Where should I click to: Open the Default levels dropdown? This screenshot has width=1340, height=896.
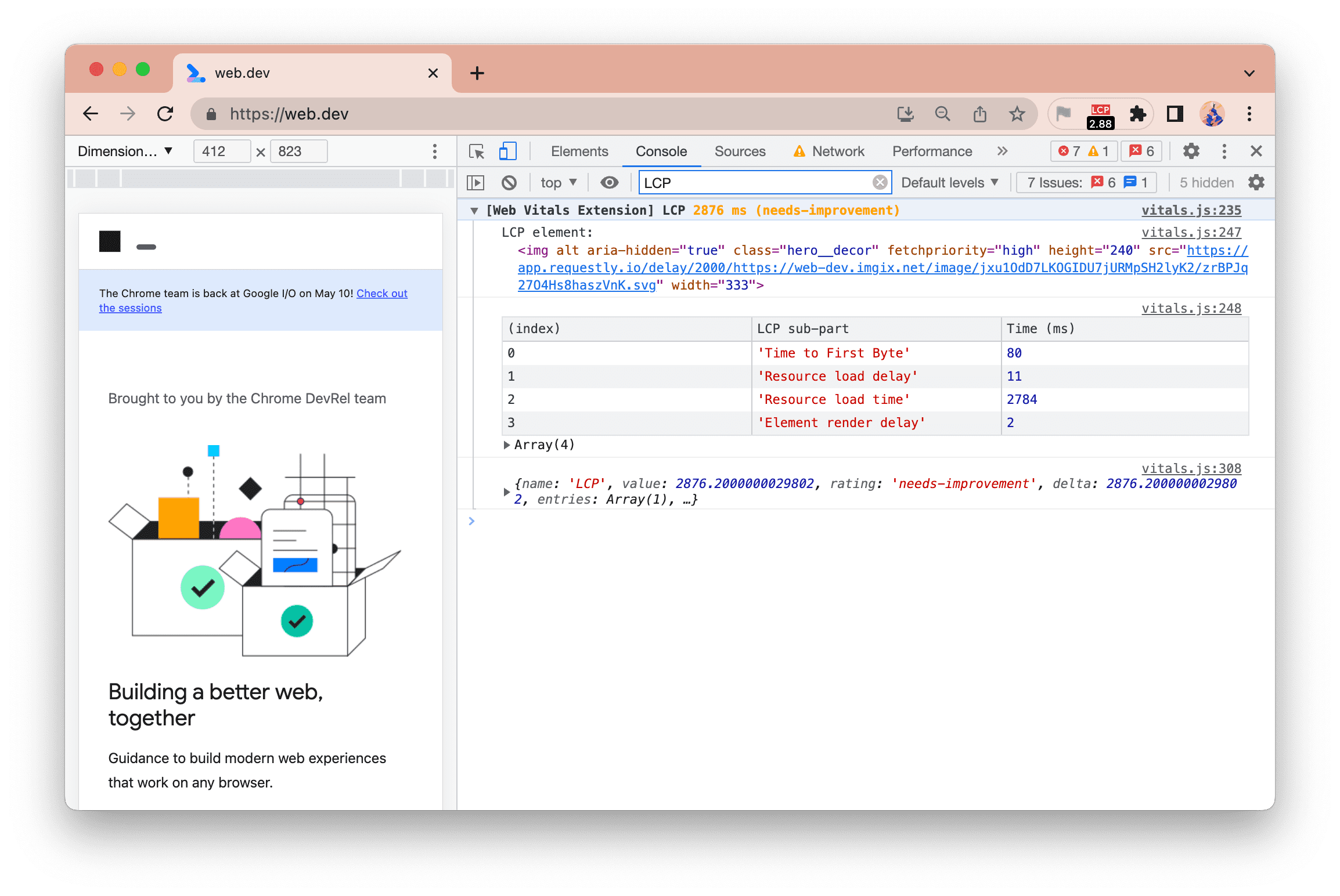click(x=951, y=182)
